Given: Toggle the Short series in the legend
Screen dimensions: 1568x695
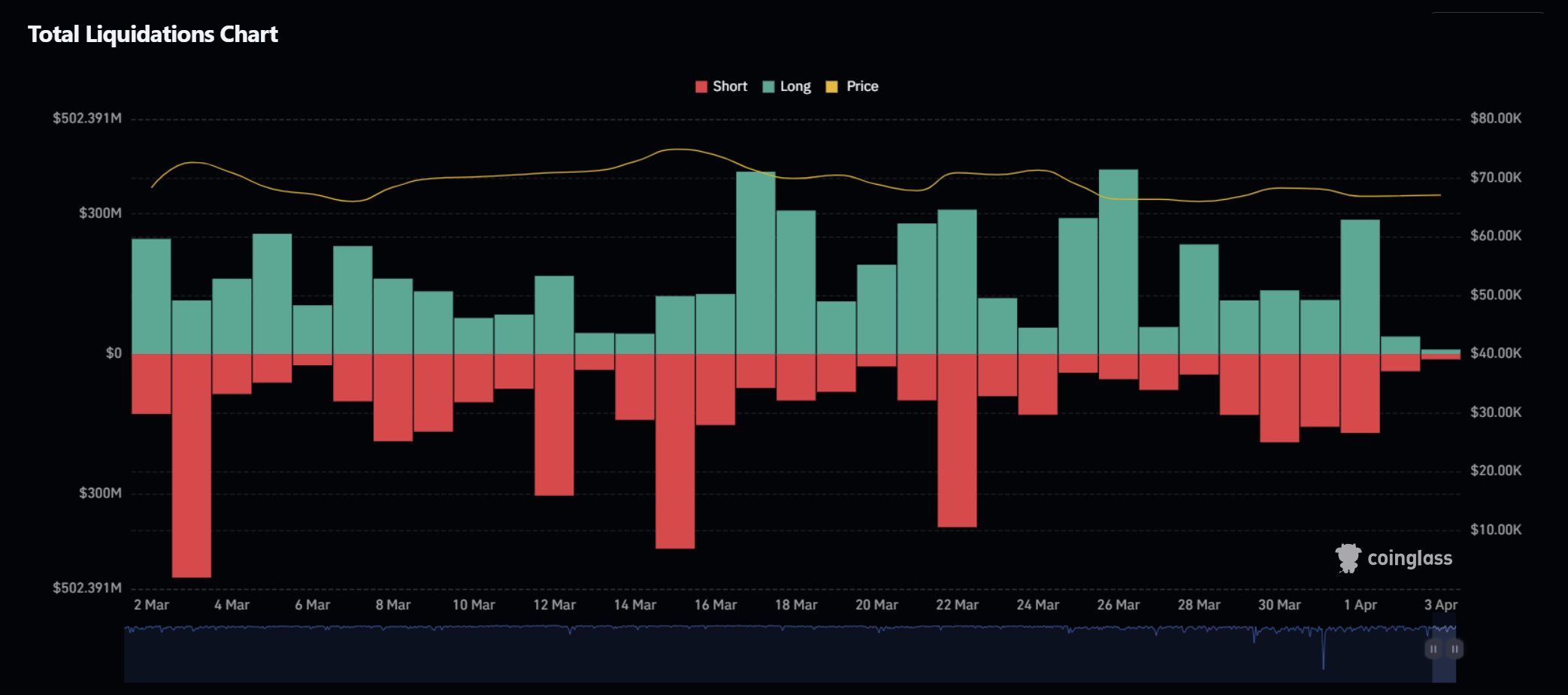Looking at the screenshot, I should click(x=722, y=86).
